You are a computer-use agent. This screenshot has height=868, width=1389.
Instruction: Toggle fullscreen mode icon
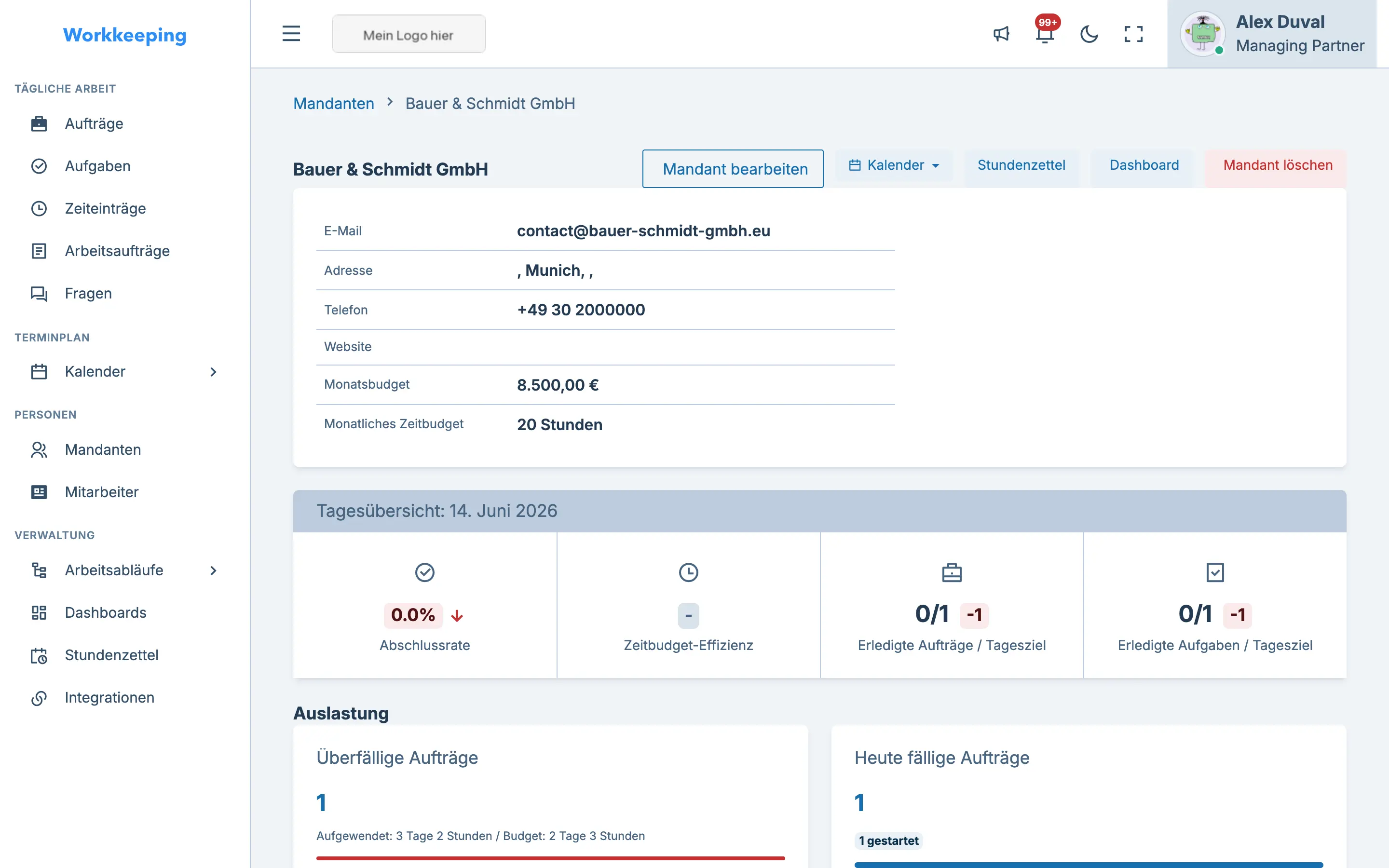coord(1133,34)
